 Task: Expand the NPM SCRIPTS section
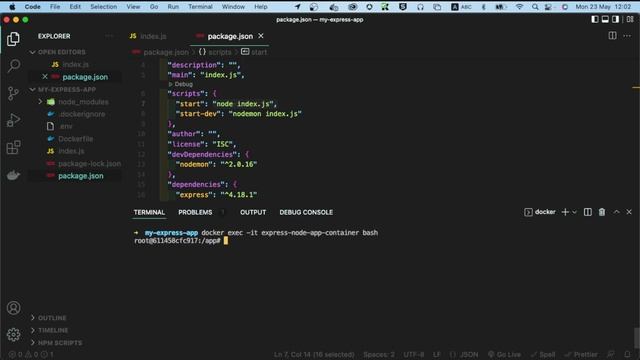point(60,343)
